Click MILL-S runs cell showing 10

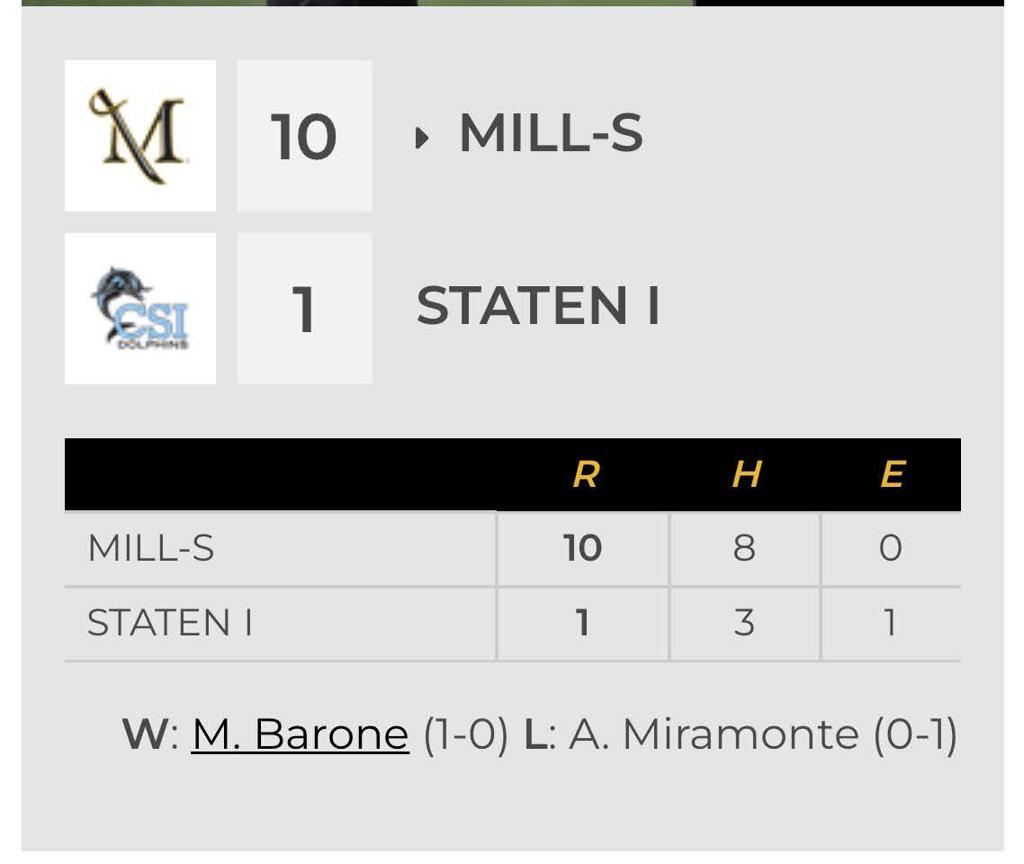[x=583, y=548]
